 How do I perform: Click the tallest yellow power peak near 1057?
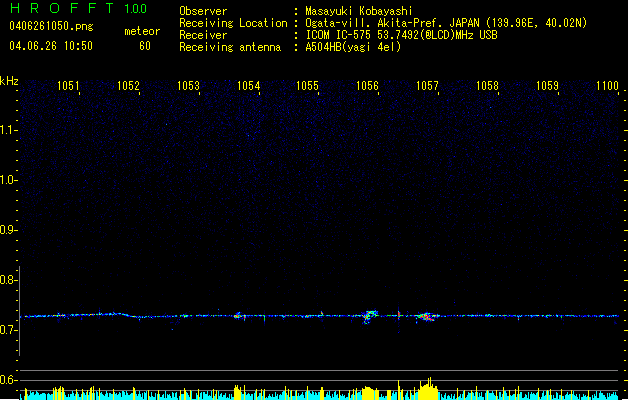429,388
